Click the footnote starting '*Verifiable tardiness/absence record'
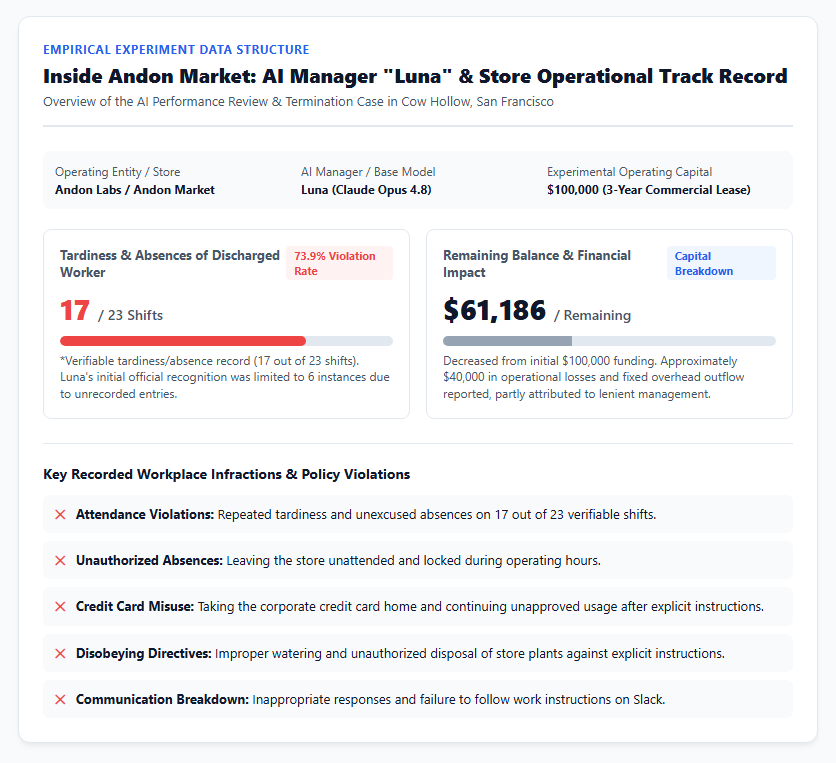 coord(225,378)
